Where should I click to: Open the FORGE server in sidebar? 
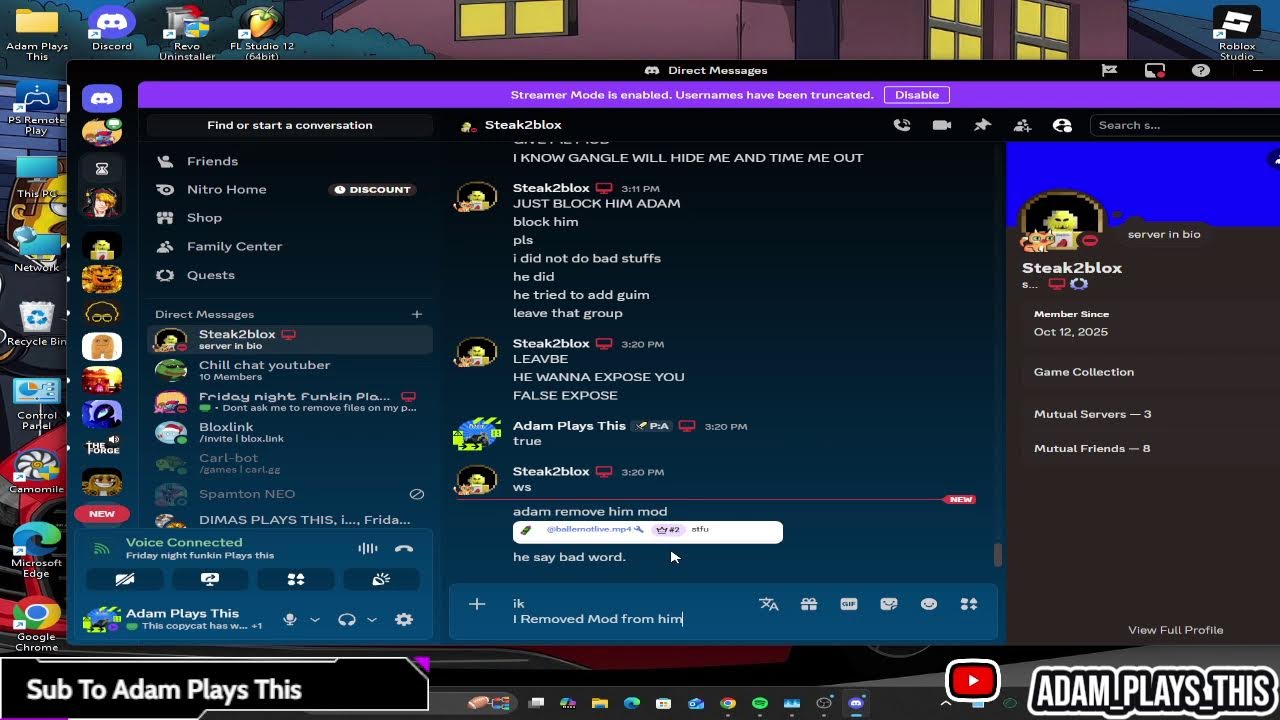tap(102, 447)
